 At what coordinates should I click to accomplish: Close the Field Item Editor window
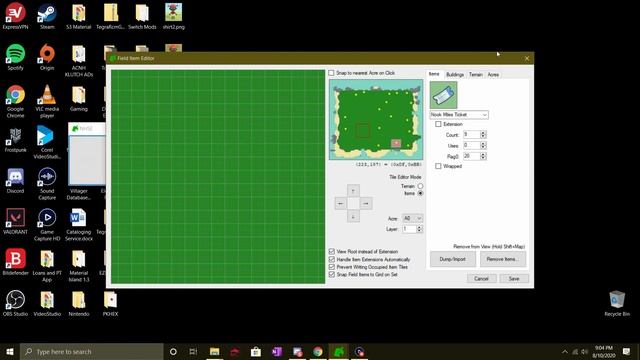coord(527,58)
